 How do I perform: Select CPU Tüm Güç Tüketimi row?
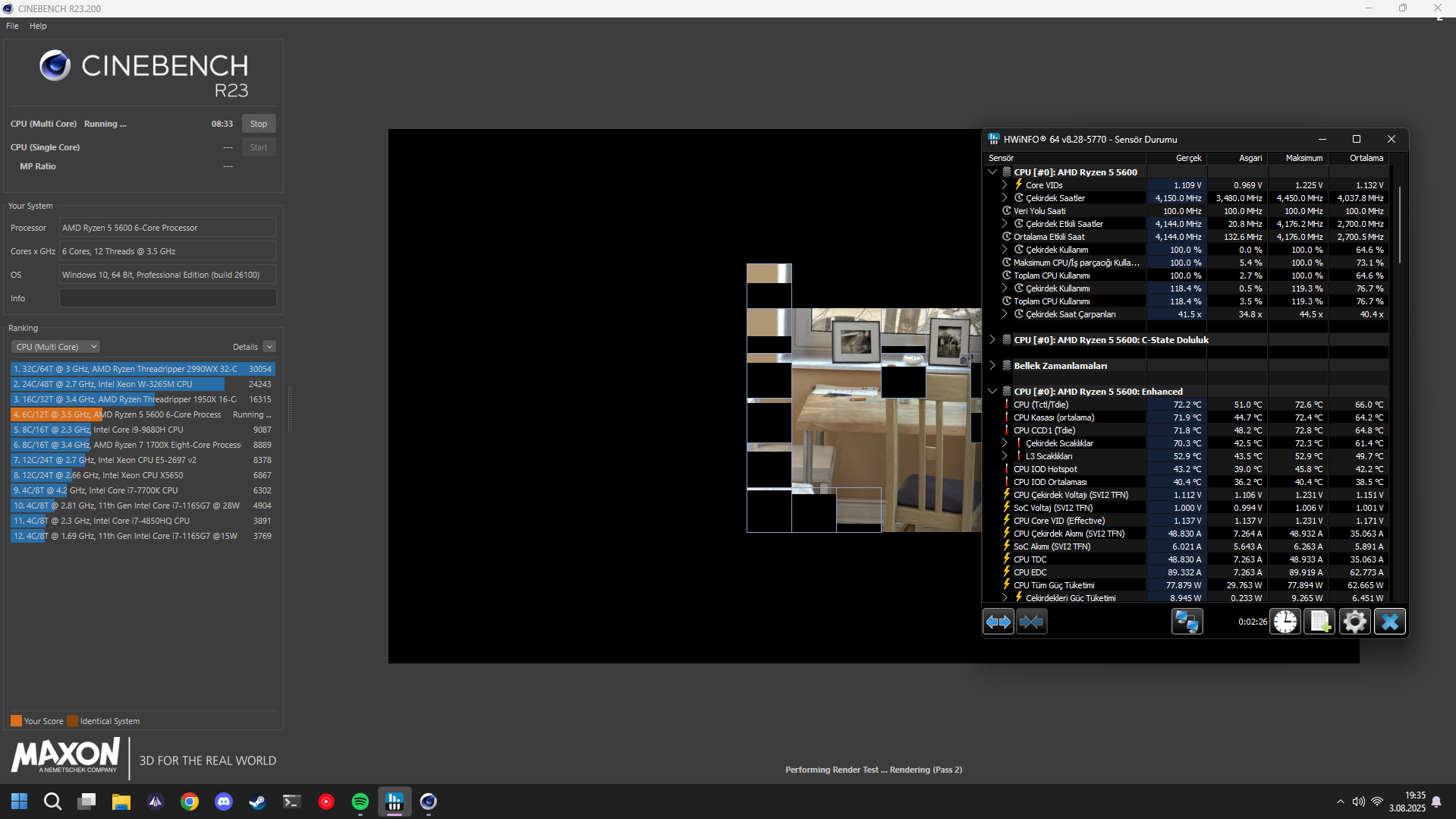(x=1186, y=585)
